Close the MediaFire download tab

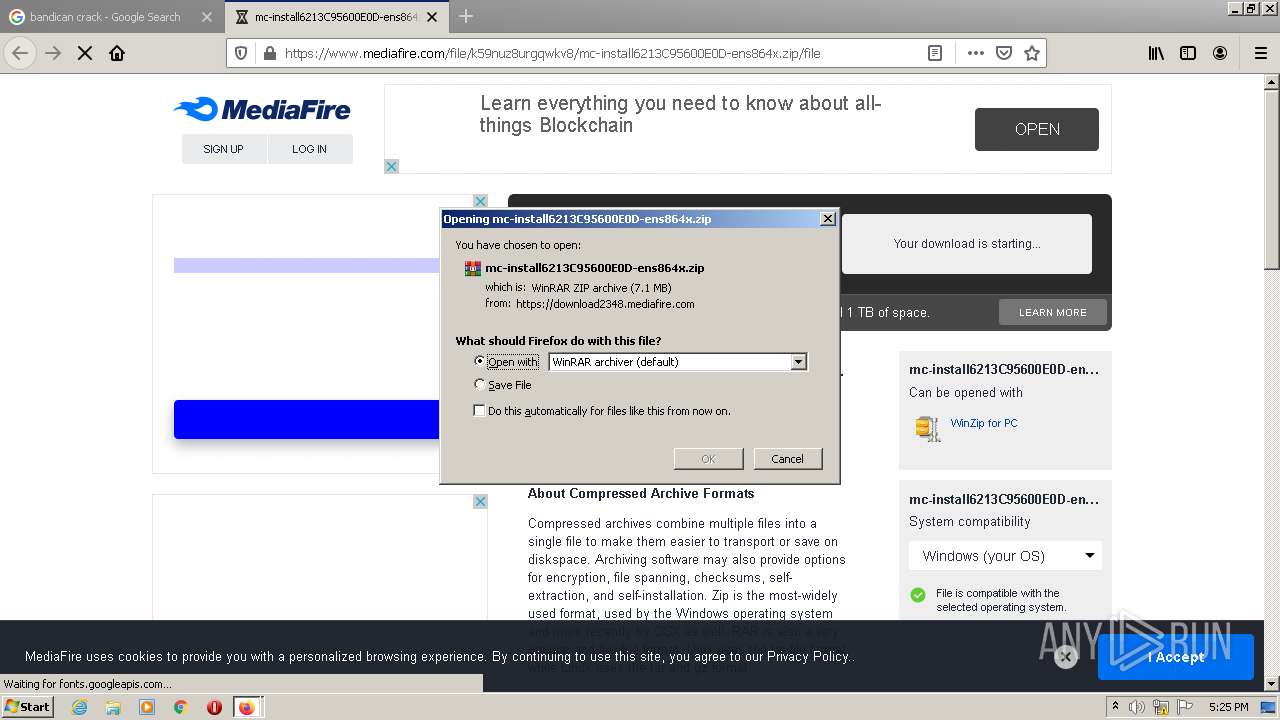pyautogui.click(x=434, y=17)
